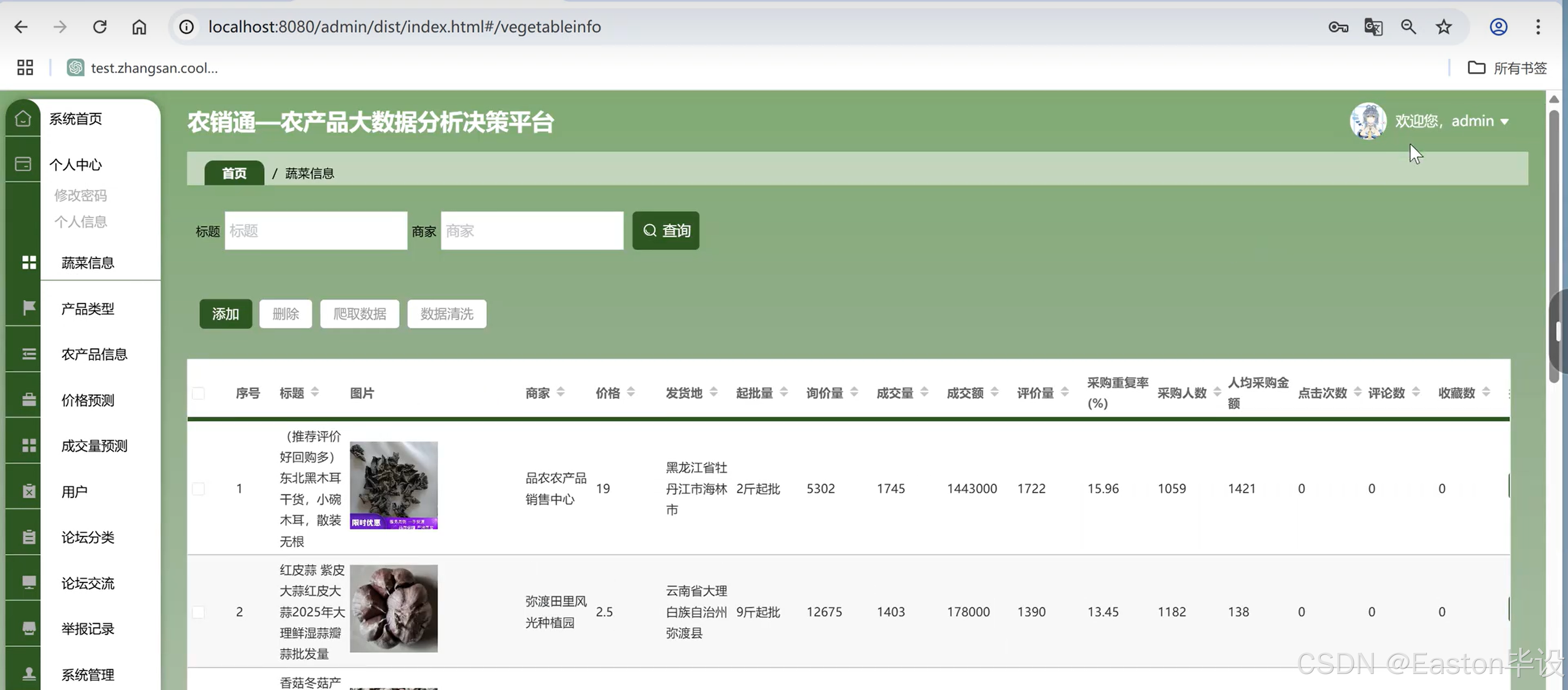Click the browser home icon
1568x690 pixels.
(x=139, y=27)
